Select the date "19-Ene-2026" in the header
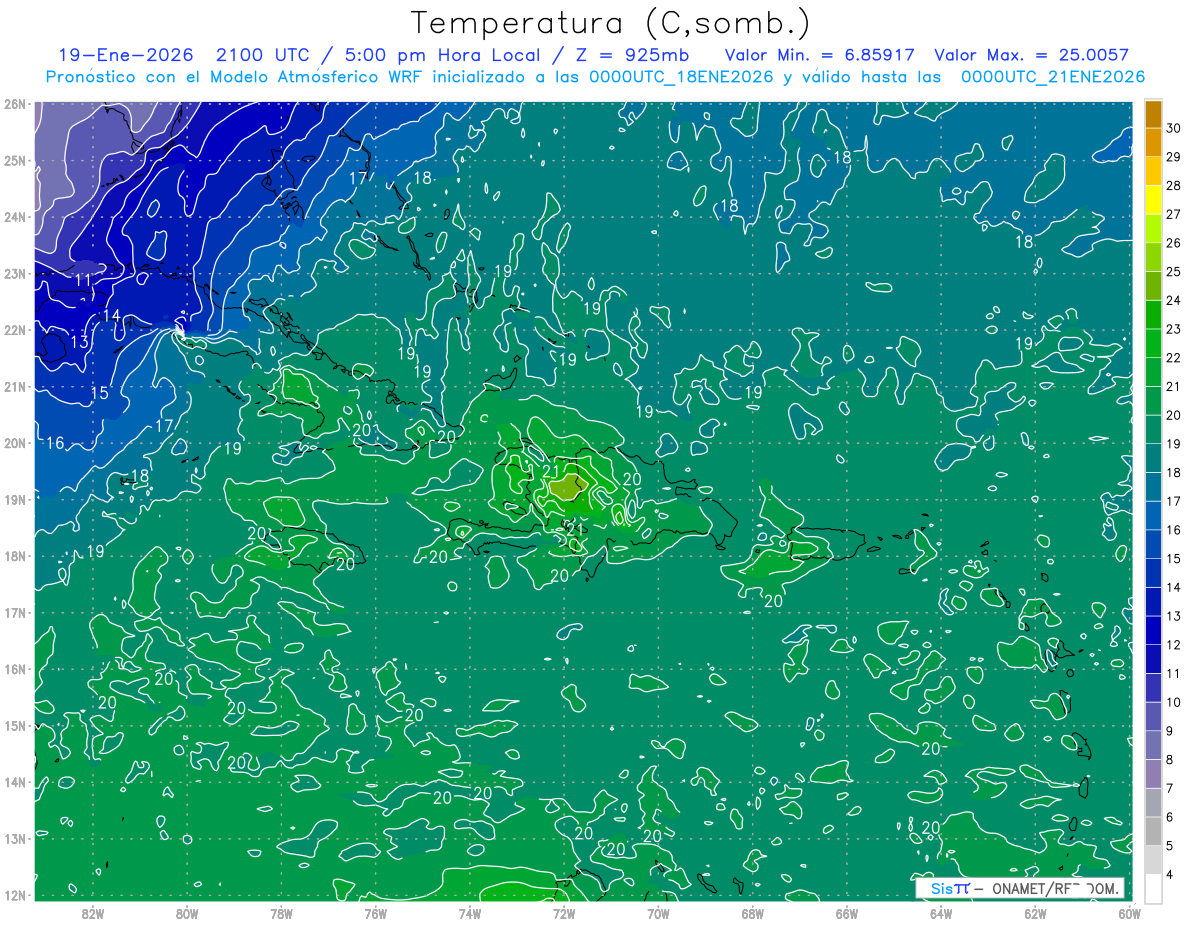This screenshot has height=927, width=1200. tap(125, 55)
